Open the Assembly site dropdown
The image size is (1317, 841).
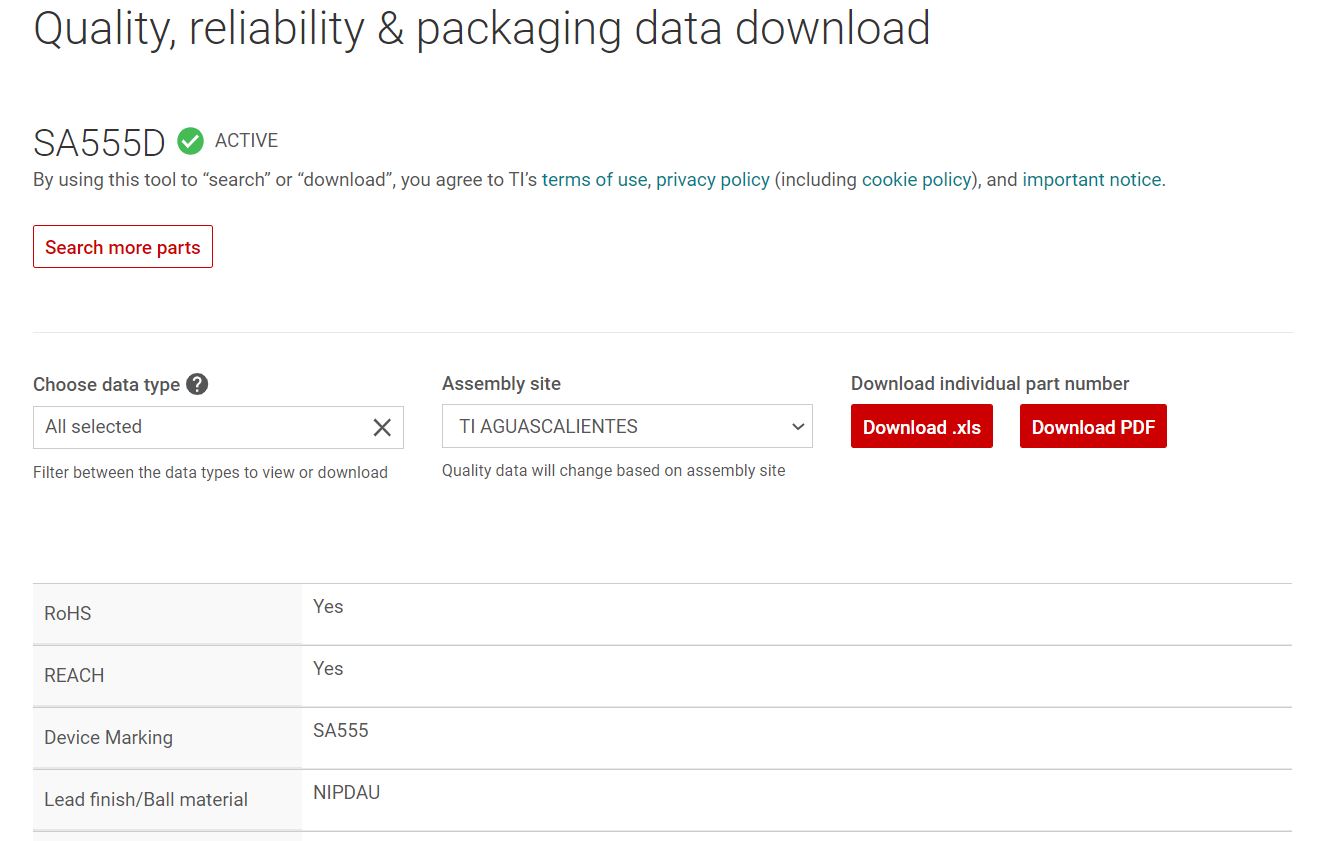coord(627,427)
